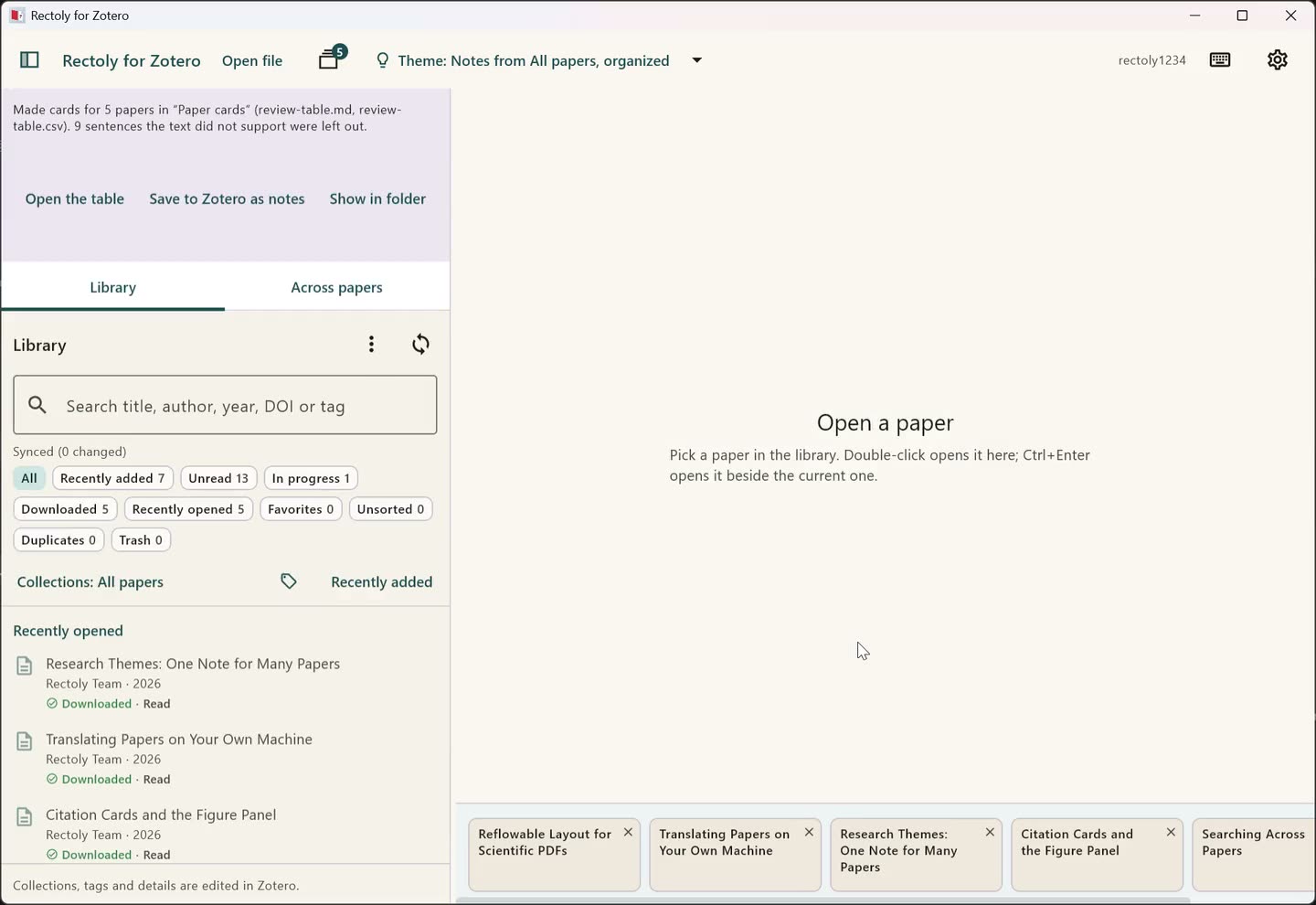Click the search magnifier icon
1316x905 pixels.
(37, 405)
